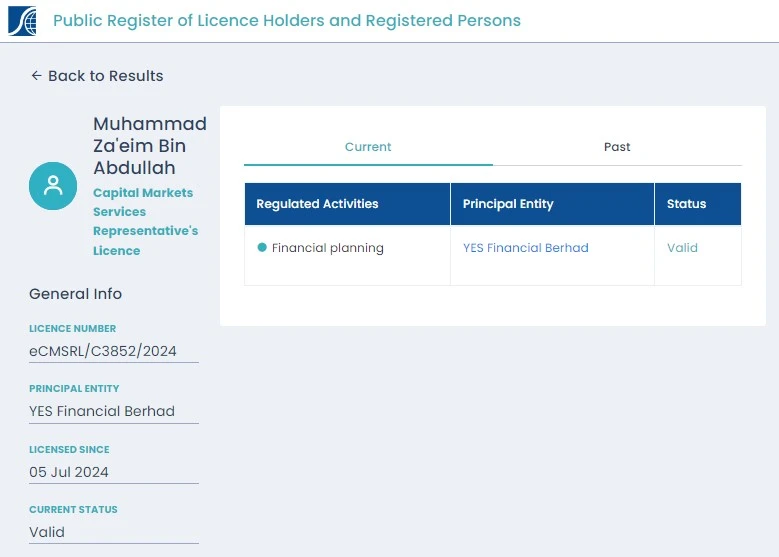Screen dimensions: 779x557
Task: Switch to the Past tab
Action: [x=617, y=147]
